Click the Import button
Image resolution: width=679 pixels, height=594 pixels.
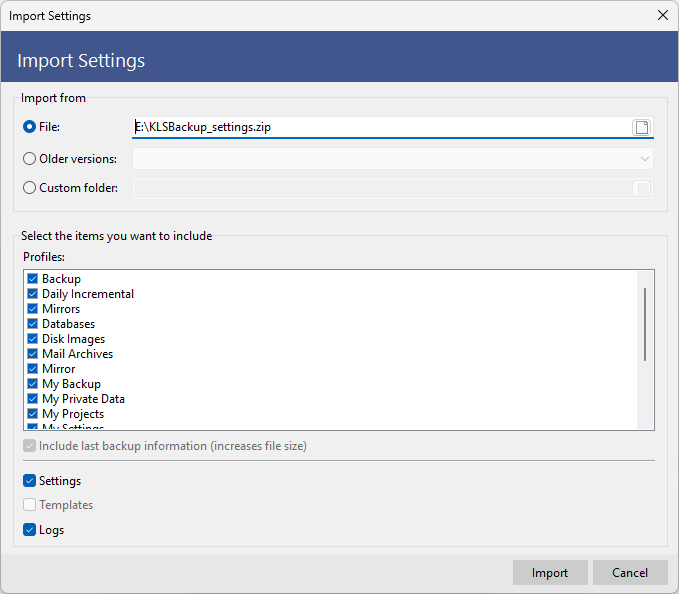click(x=550, y=573)
